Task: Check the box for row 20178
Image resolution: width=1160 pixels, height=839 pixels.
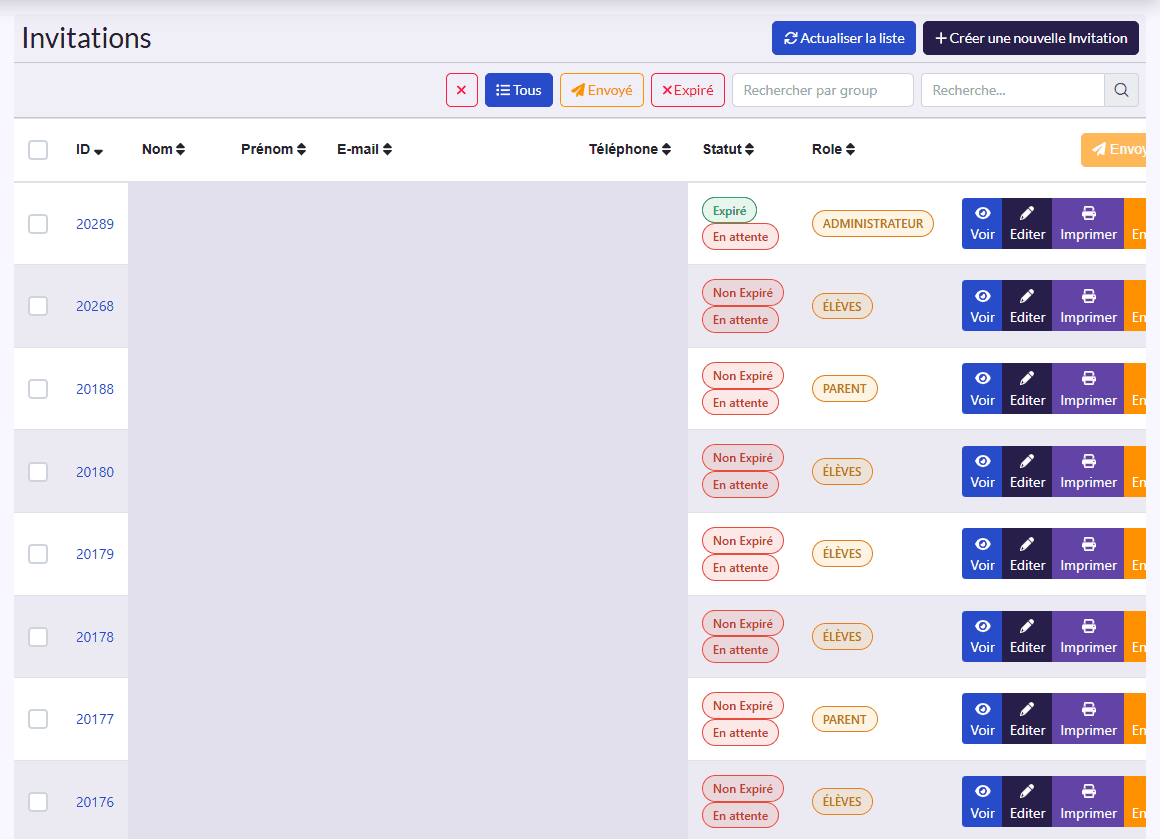Action: coord(38,636)
